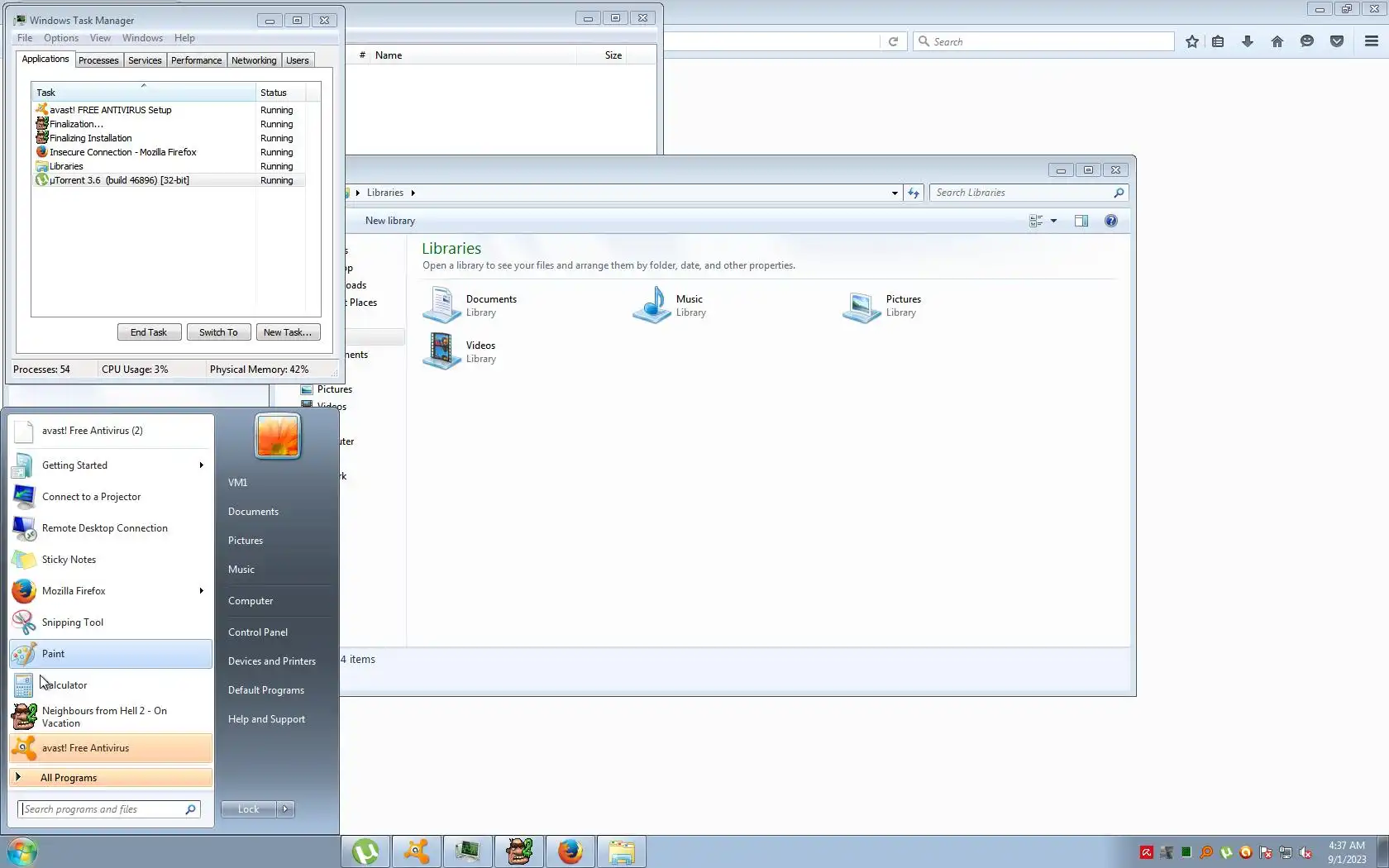1389x868 pixels.
Task: Show Firefox bookmarks list icon
Action: point(1218,41)
